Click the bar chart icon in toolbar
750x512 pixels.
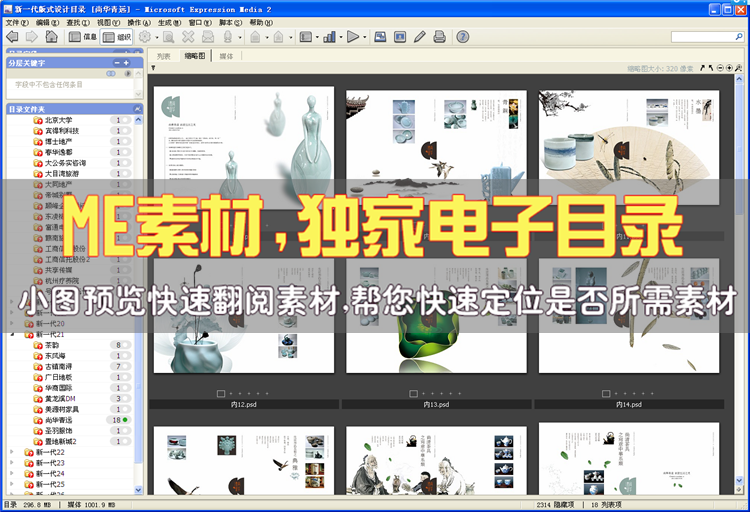click(329, 37)
